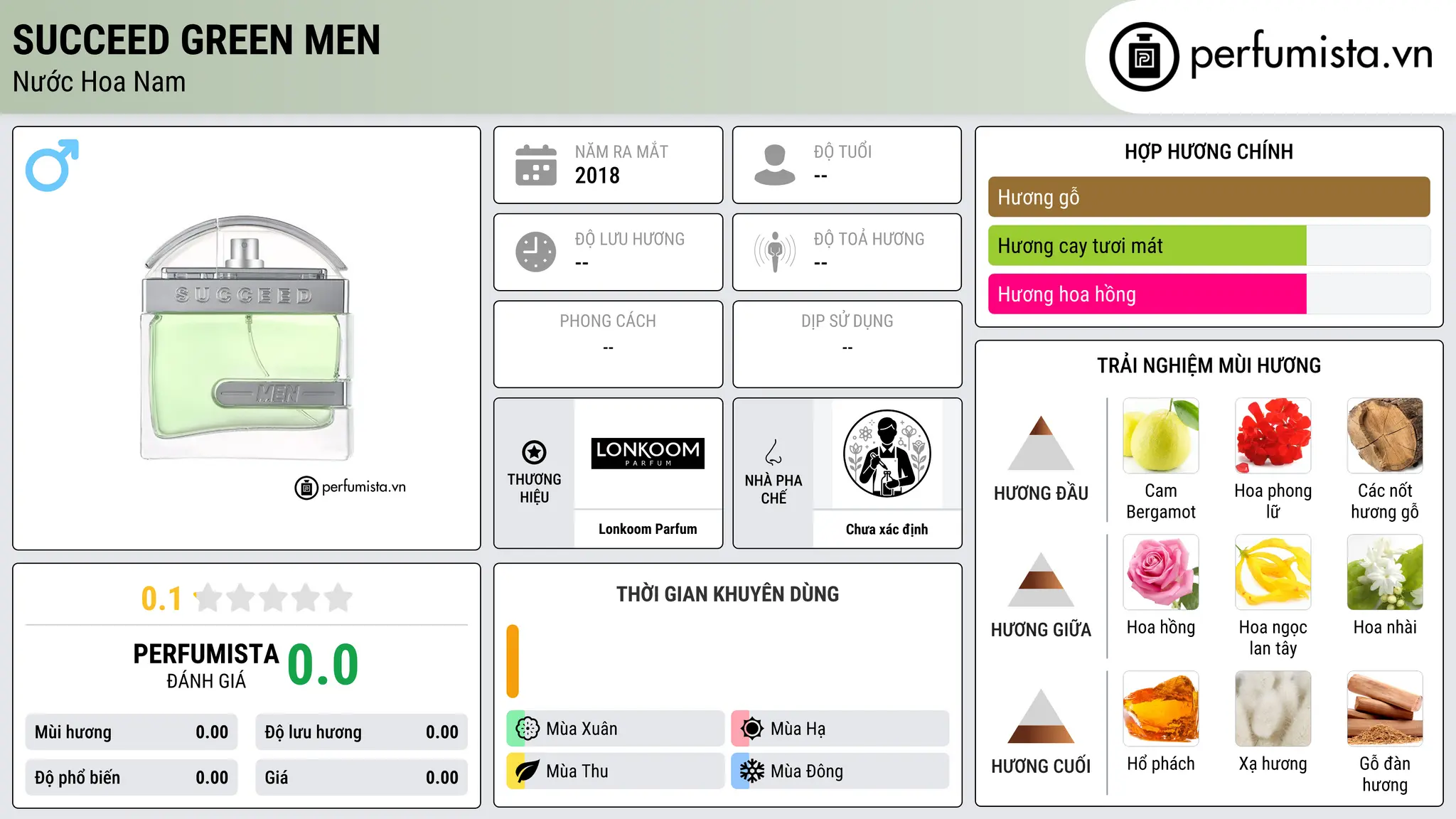Click the sillage icon beside Độ toả hương
This screenshot has width=1456, height=819.
tap(774, 252)
